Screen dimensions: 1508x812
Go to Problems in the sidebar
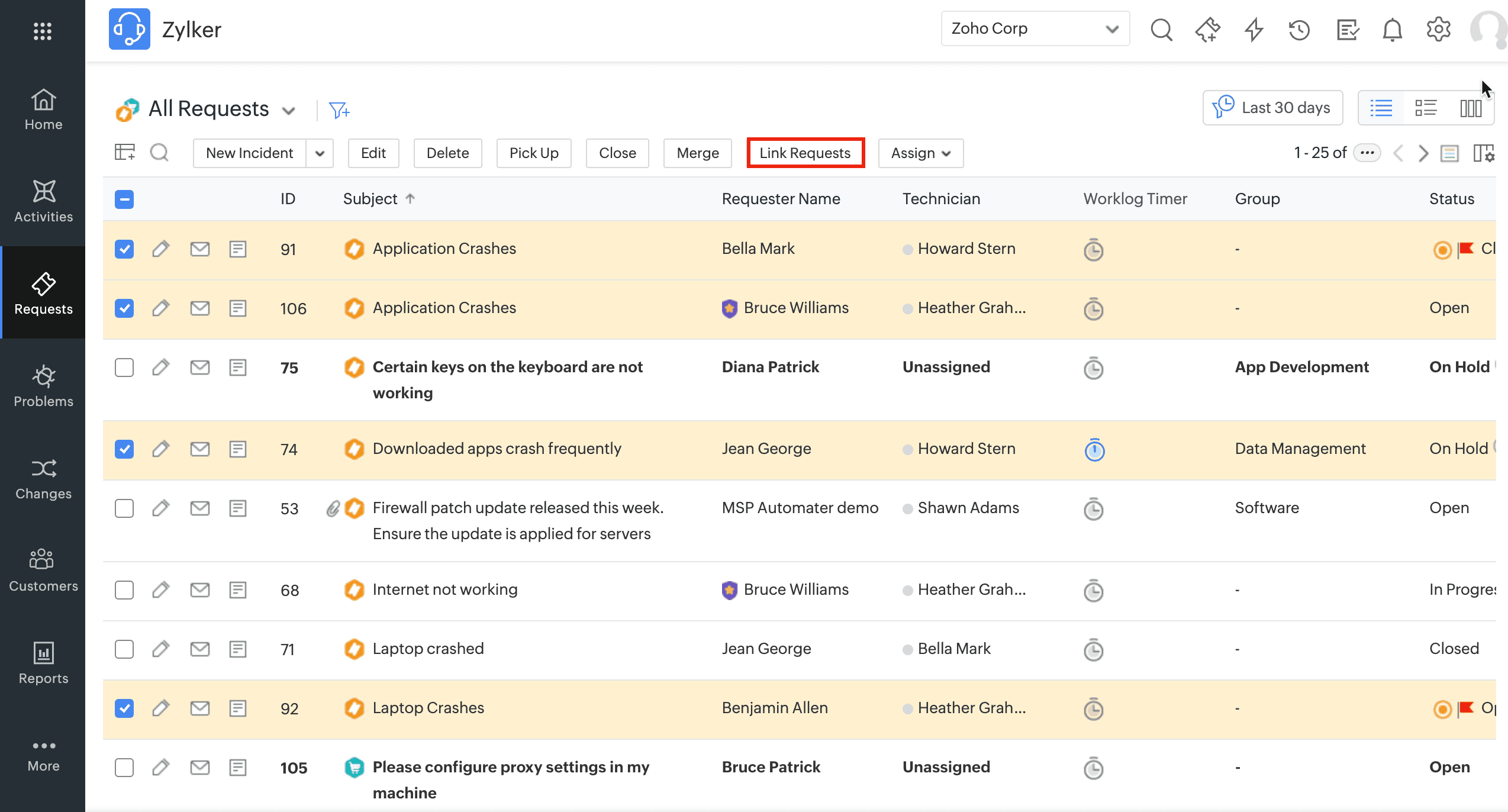click(43, 386)
